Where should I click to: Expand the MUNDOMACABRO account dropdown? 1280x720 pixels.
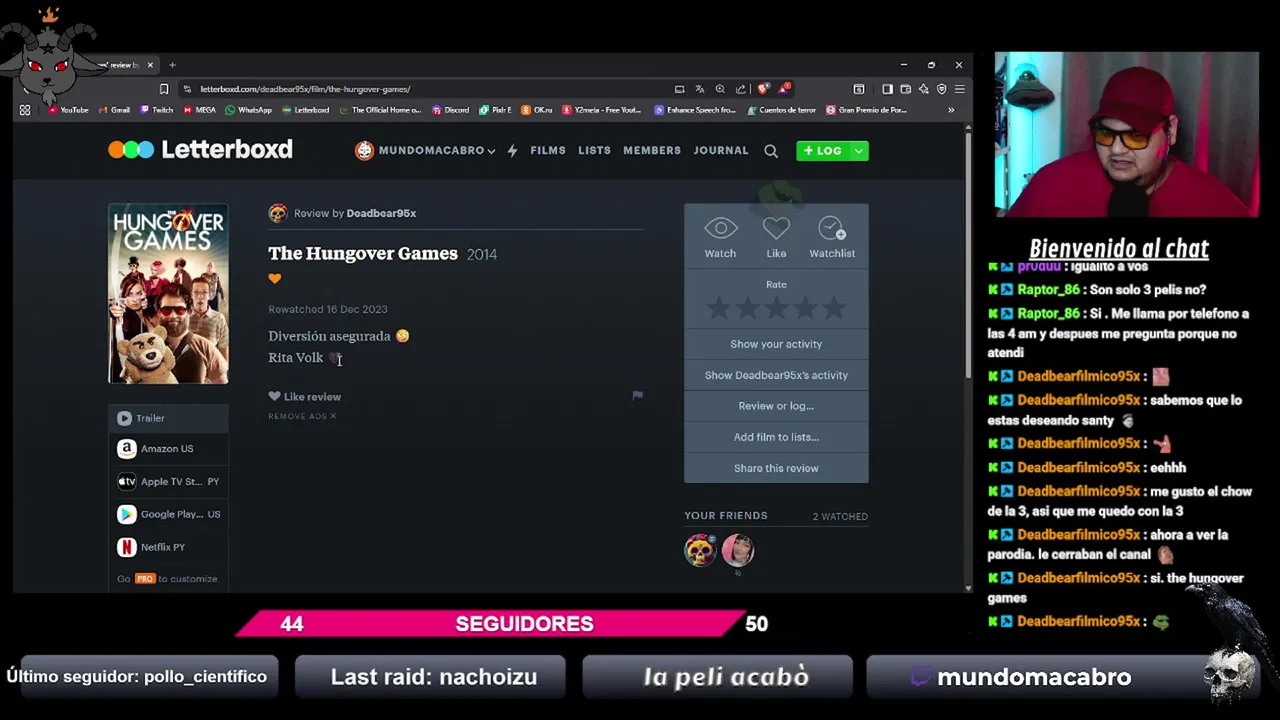(x=425, y=150)
